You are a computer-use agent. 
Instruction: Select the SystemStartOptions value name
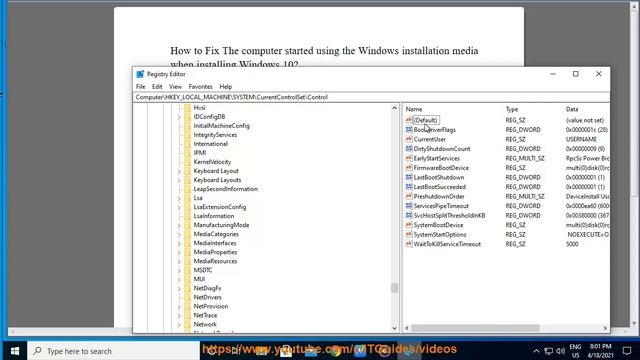(x=440, y=234)
